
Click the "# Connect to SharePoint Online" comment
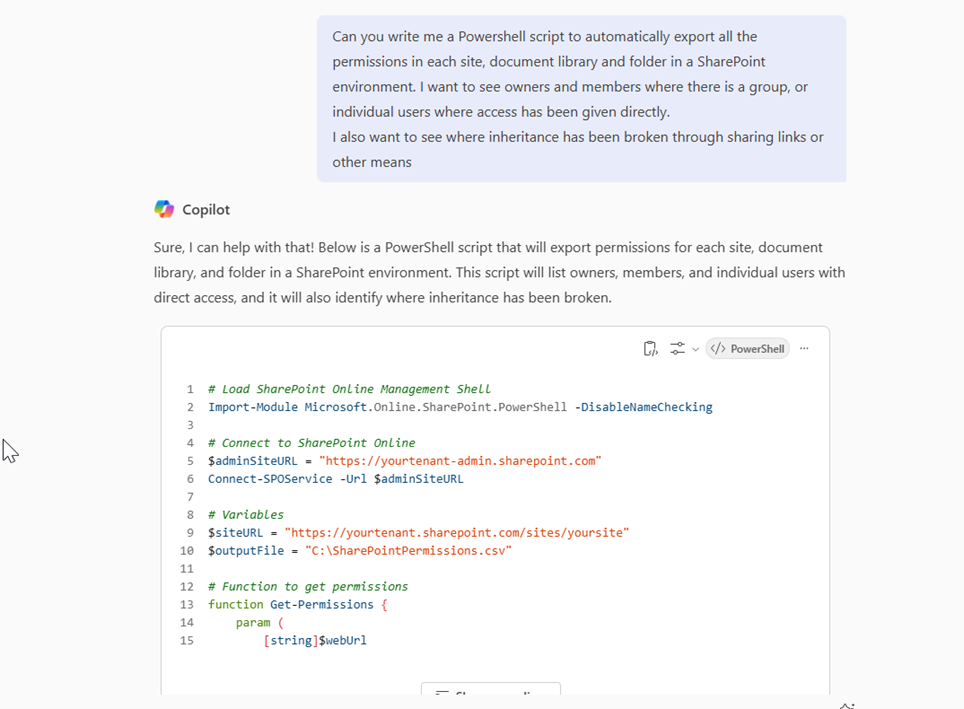point(311,443)
